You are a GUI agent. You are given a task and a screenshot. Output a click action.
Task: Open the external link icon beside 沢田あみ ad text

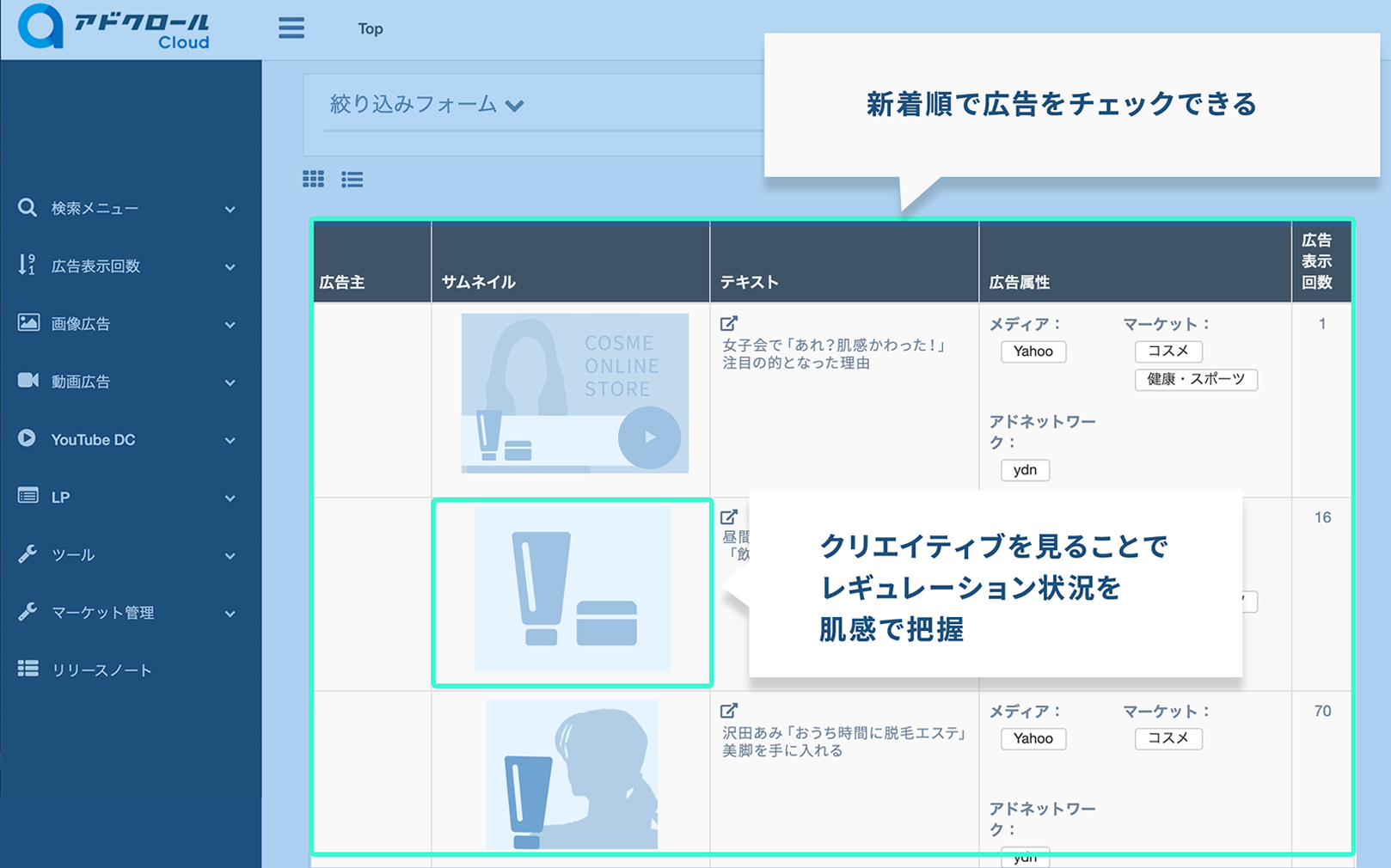pyautogui.click(x=730, y=710)
